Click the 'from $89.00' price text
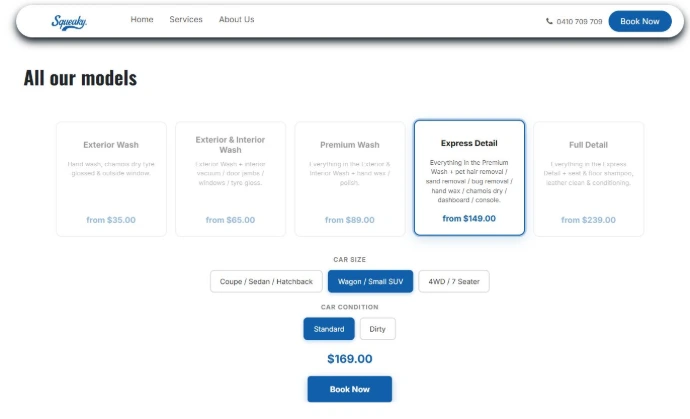The height and width of the screenshot is (419, 690). point(350,220)
